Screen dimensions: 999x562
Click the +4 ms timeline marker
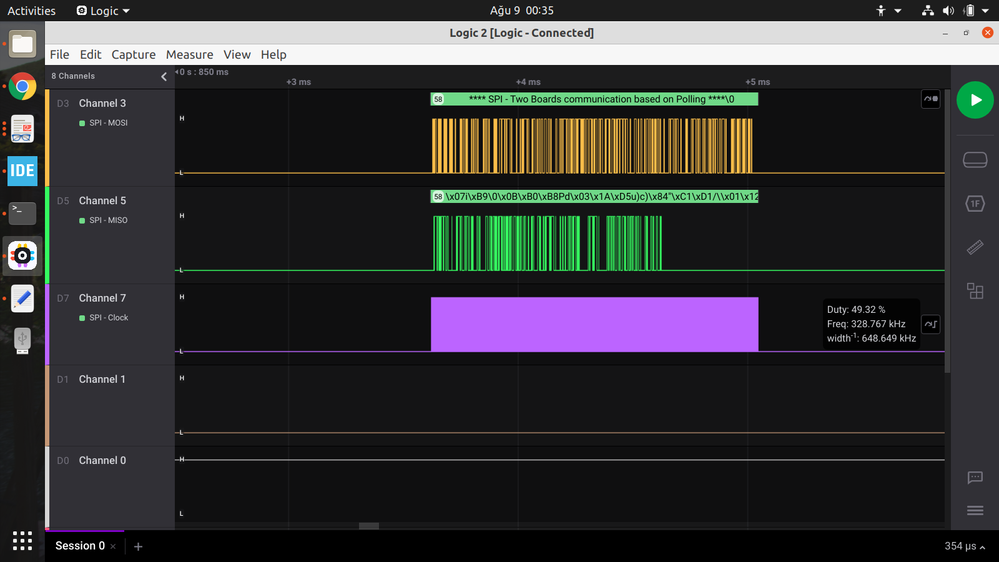[x=528, y=82]
